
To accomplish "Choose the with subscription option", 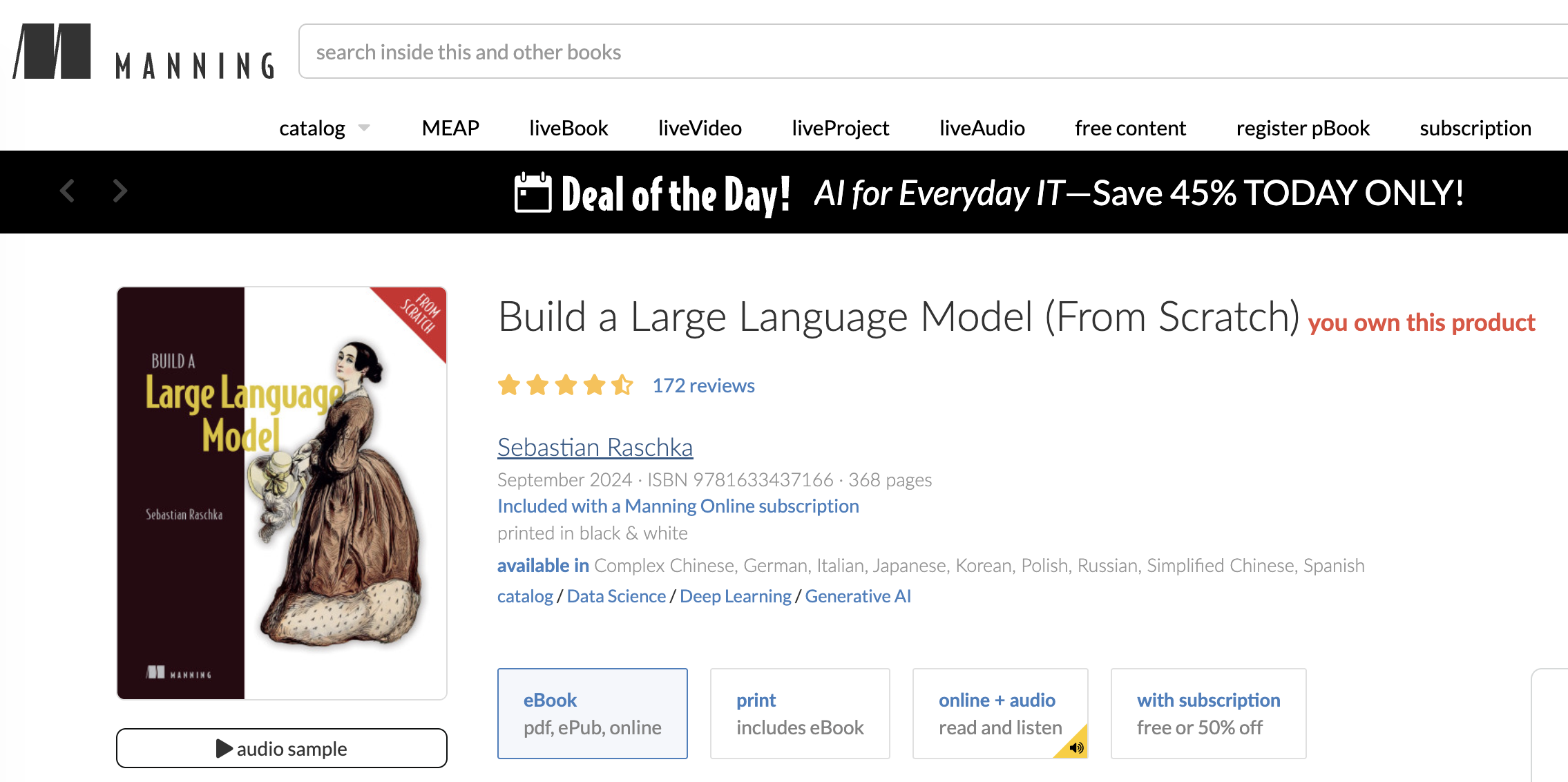I will click(x=1208, y=713).
